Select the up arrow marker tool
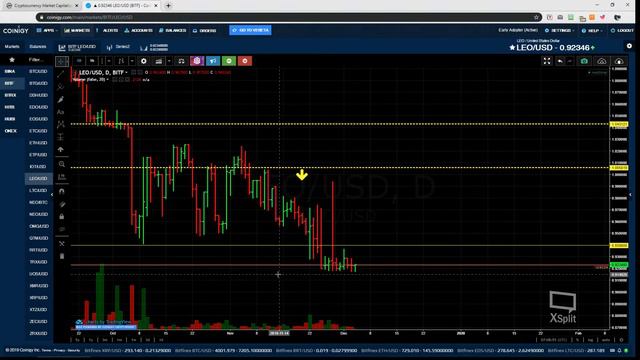 (61, 149)
